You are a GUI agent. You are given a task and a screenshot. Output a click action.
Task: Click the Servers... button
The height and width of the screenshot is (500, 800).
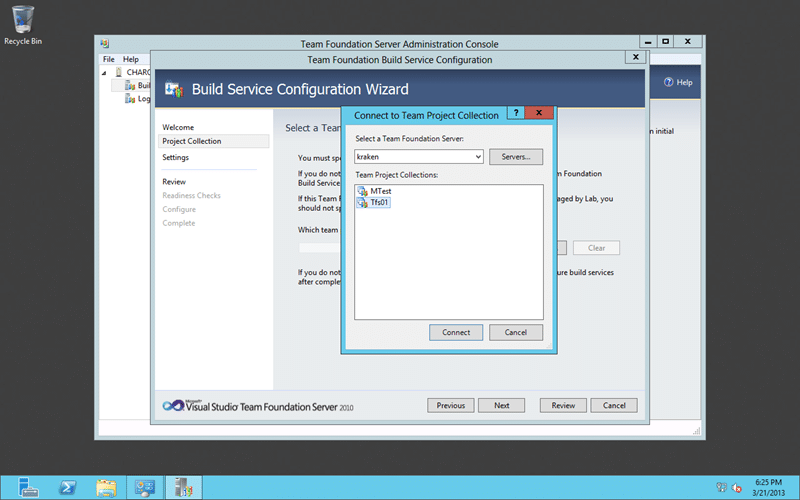515,157
